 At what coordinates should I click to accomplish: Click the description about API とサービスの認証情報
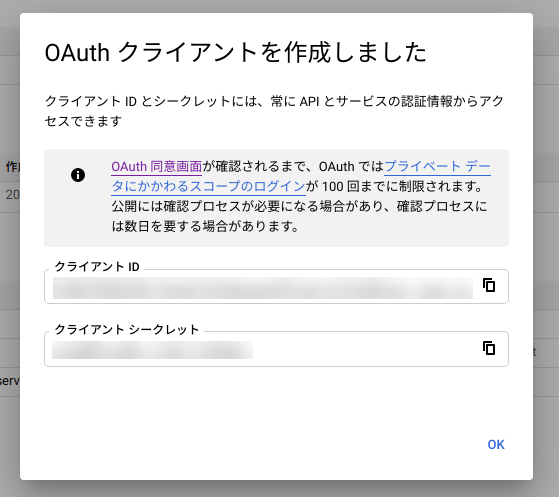274,111
